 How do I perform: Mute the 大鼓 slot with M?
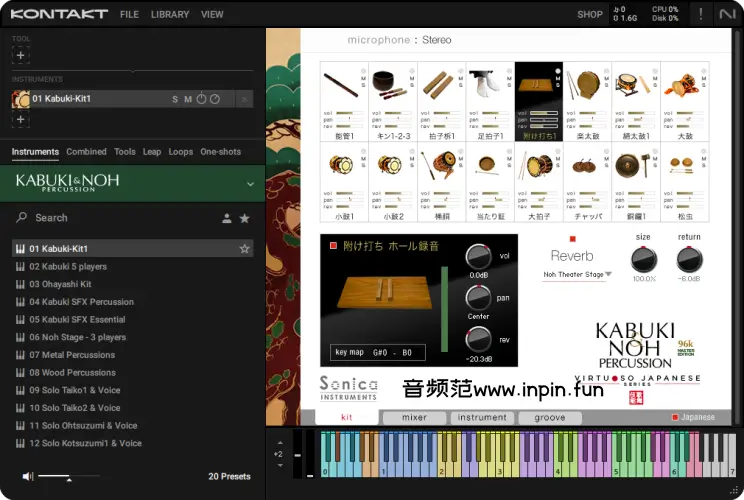(704, 78)
